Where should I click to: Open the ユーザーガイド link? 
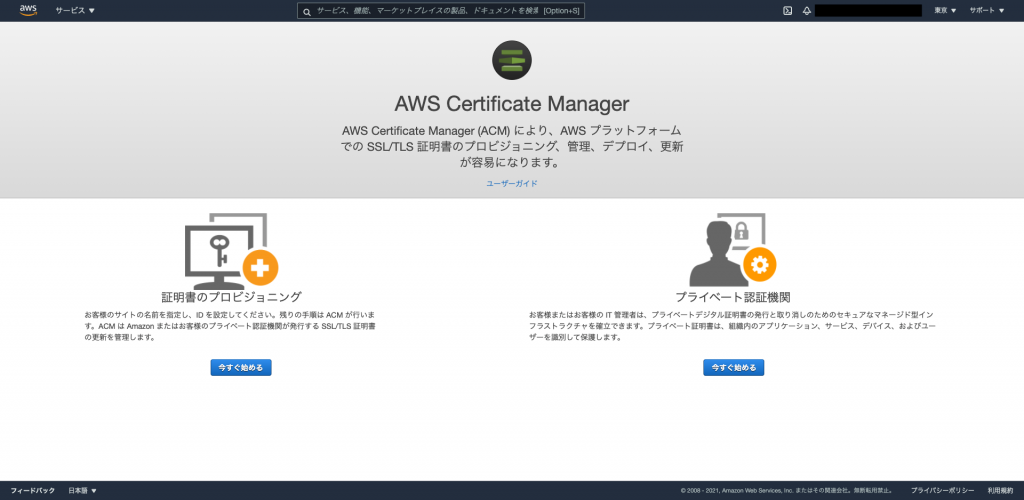coord(511,184)
